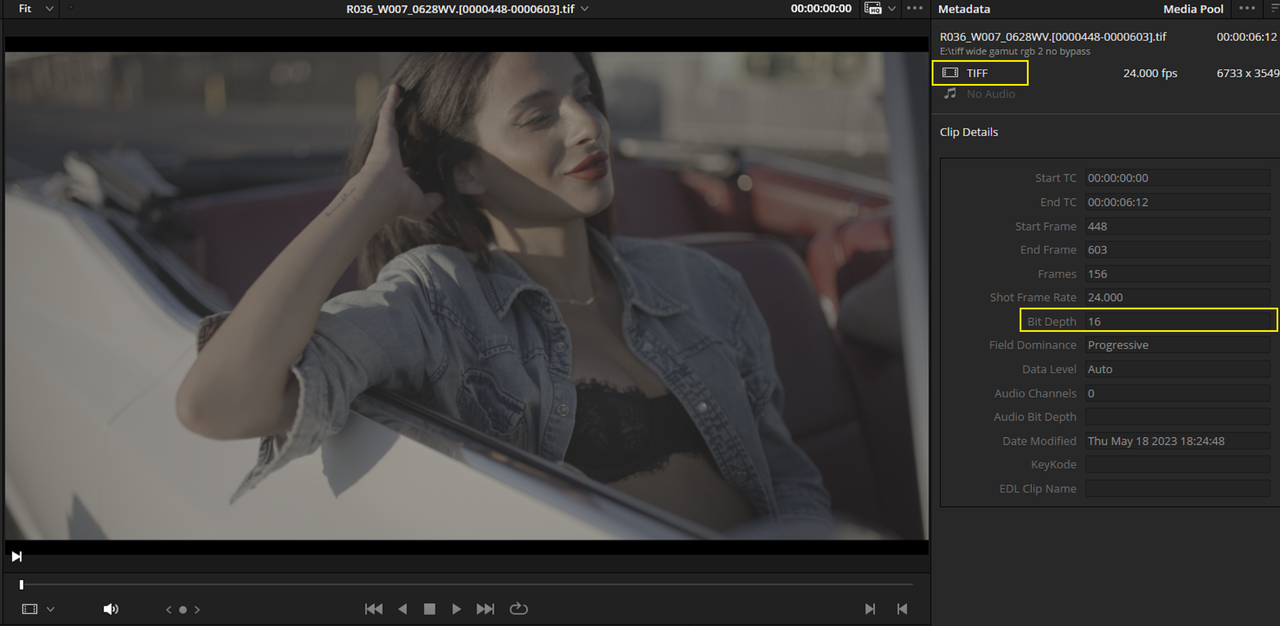Click the 24.000 fps value in the clip summary
This screenshot has width=1280, height=626.
coord(1150,73)
